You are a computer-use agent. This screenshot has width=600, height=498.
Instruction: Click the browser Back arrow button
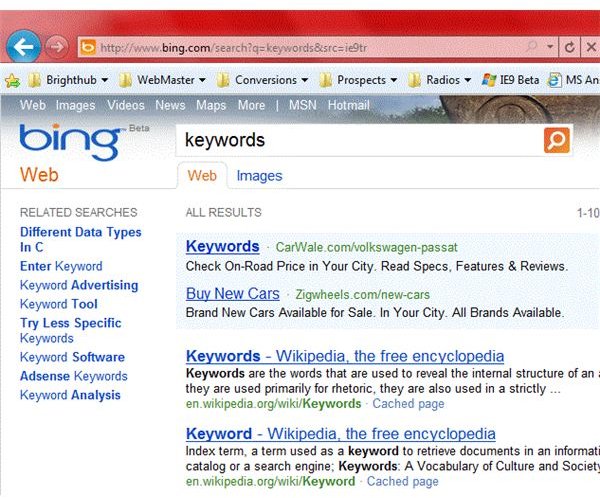pyautogui.click(x=24, y=47)
